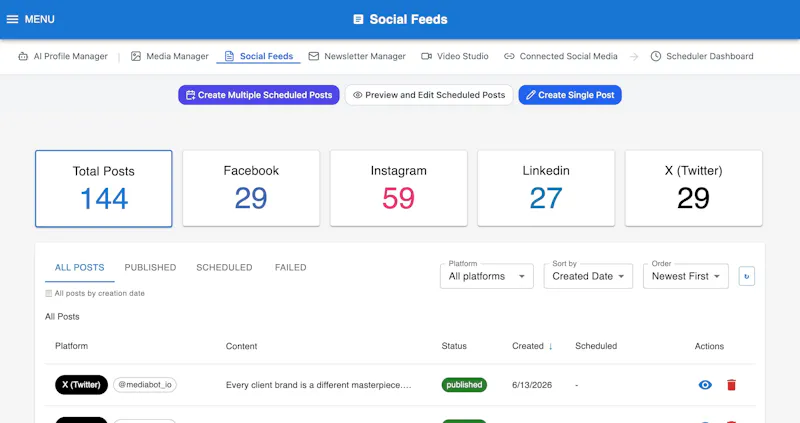Switch to FAILED posts tab
The image size is (800, 423).
click(x=290, y=267)
